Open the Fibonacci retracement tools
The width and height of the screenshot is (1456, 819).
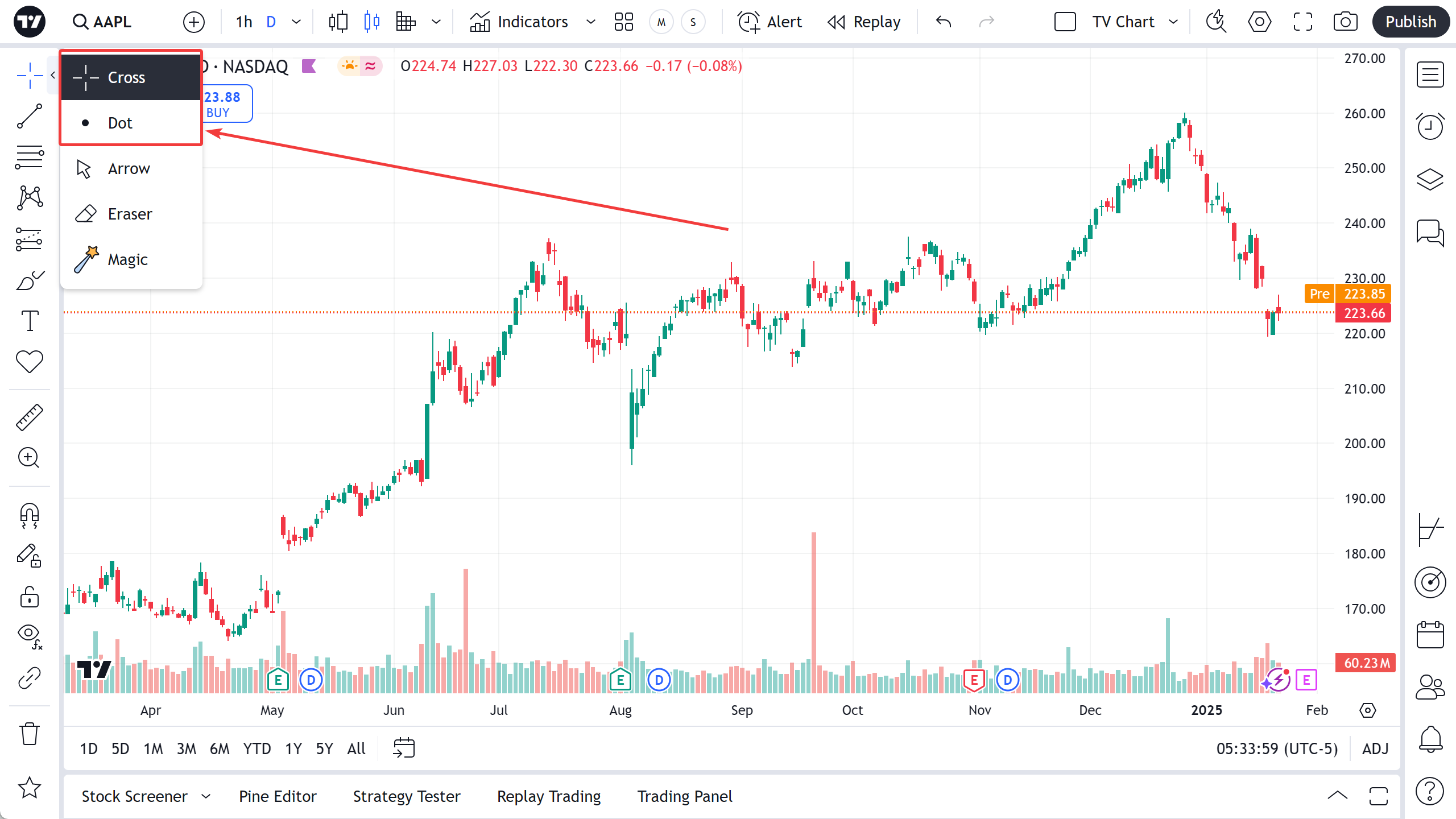pyautogui.click(x=29, y=158)
